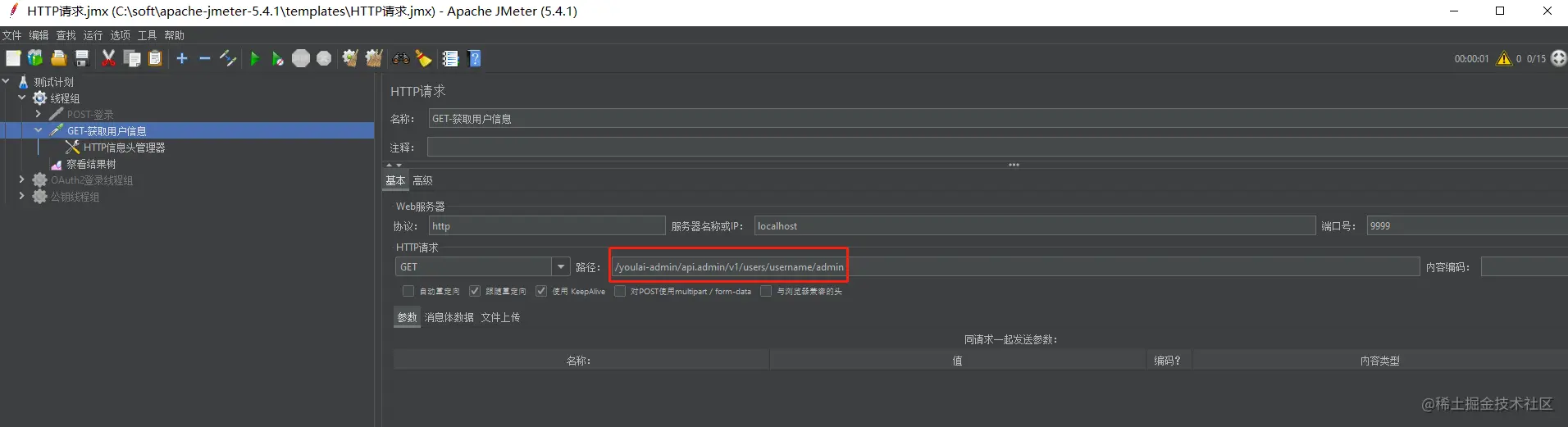Image resolution: width=1568 pixels, height=427 pixels.
Task: Open Search with the binoculars icon
Action: (401, 58)
